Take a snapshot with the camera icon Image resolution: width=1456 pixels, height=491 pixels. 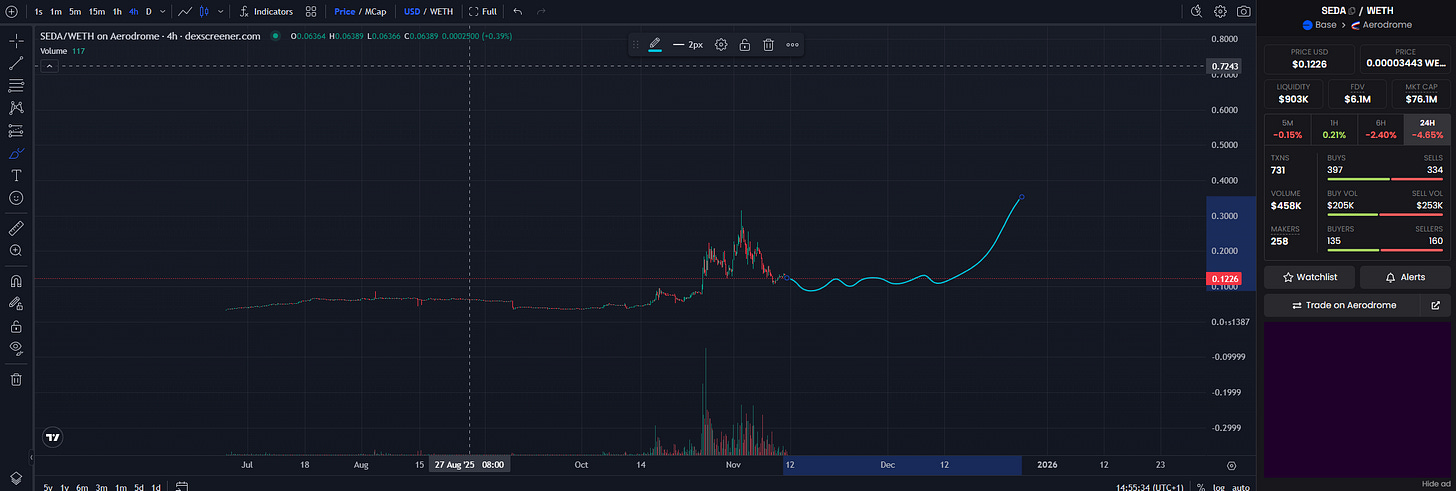coord(1243,11)
